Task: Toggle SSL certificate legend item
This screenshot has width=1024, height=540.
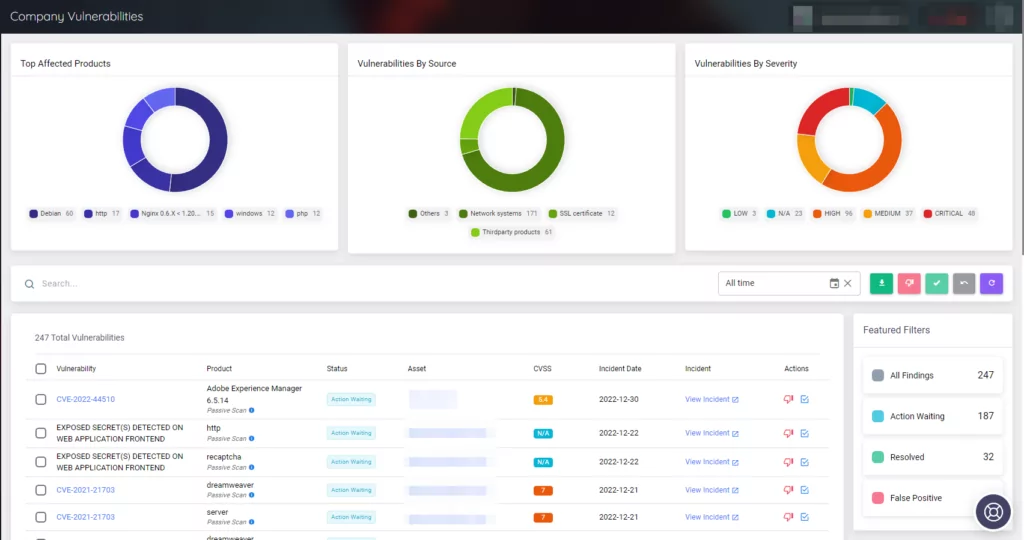Action: [582, 214]
